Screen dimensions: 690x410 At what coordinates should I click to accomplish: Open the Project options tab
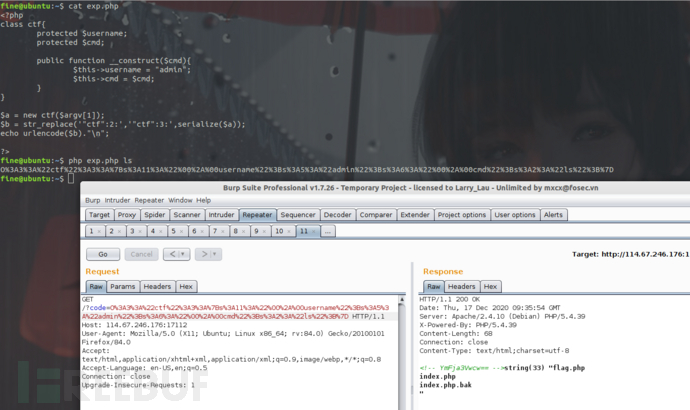(461, 214)
